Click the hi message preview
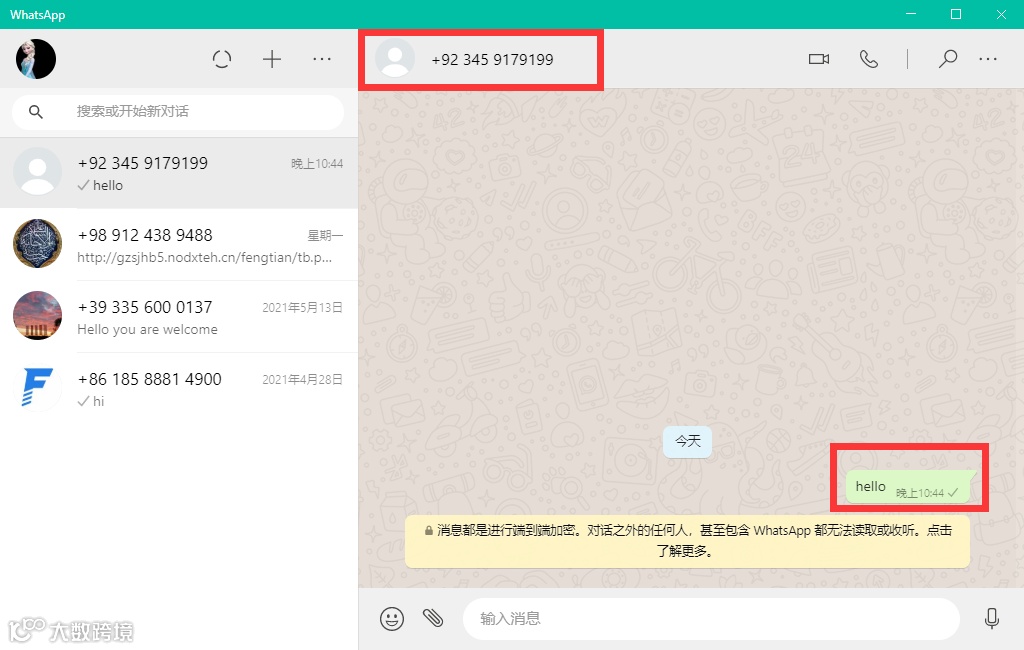Image resolution: width=1024 pixels, height=650 pixels. tap(98, 401)
